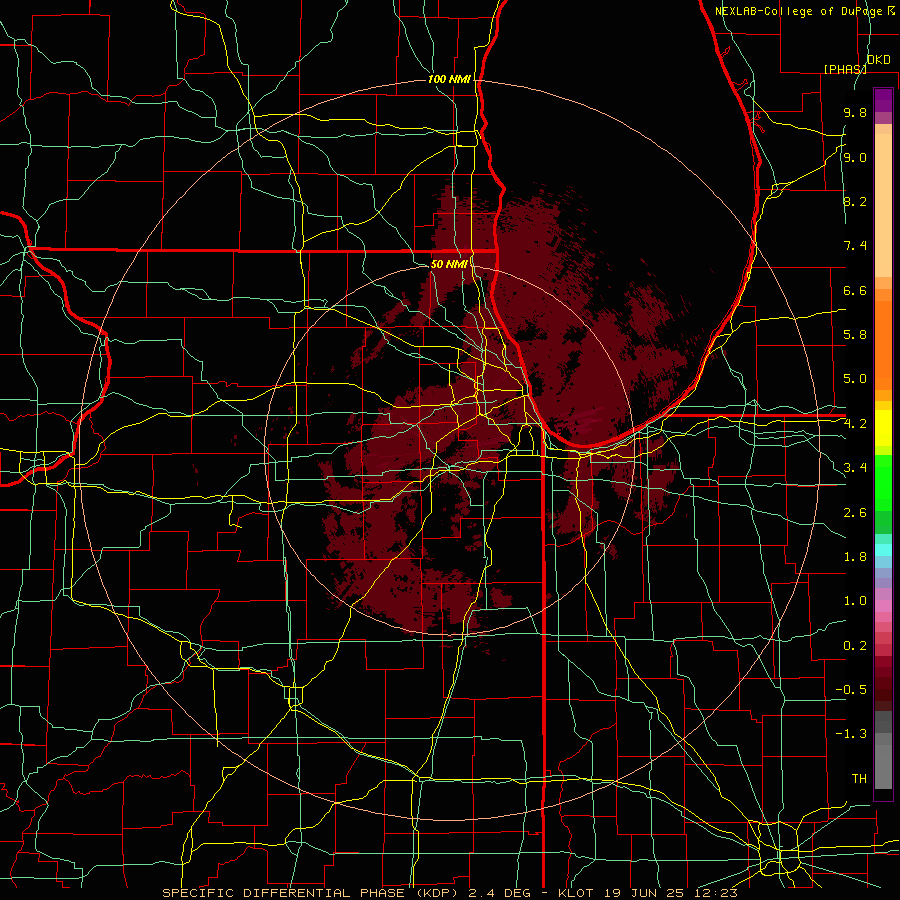900x900 pixels.
Task: Click the 1.0 scale value
Action: (855, 601)
